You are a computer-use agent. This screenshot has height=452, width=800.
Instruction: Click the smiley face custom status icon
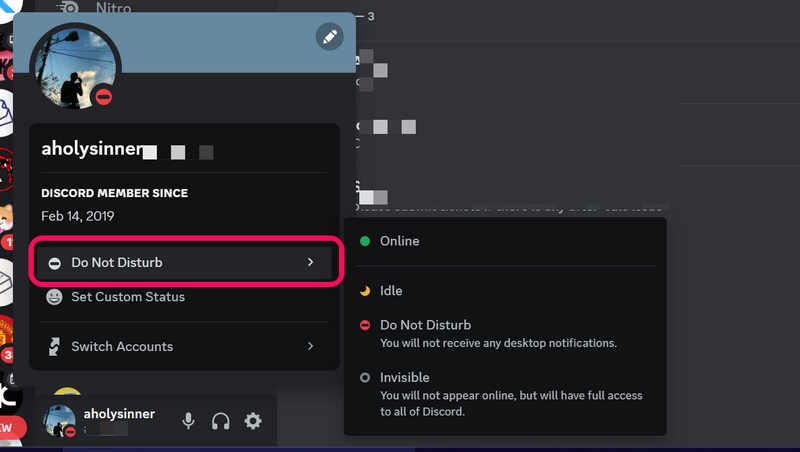(x=54, y=297)
